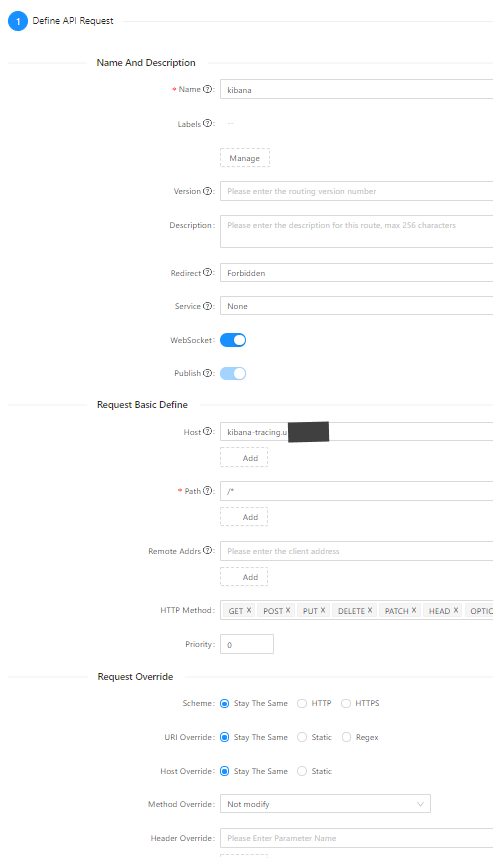Click the Remote Addrs input field

click(356, 550)
